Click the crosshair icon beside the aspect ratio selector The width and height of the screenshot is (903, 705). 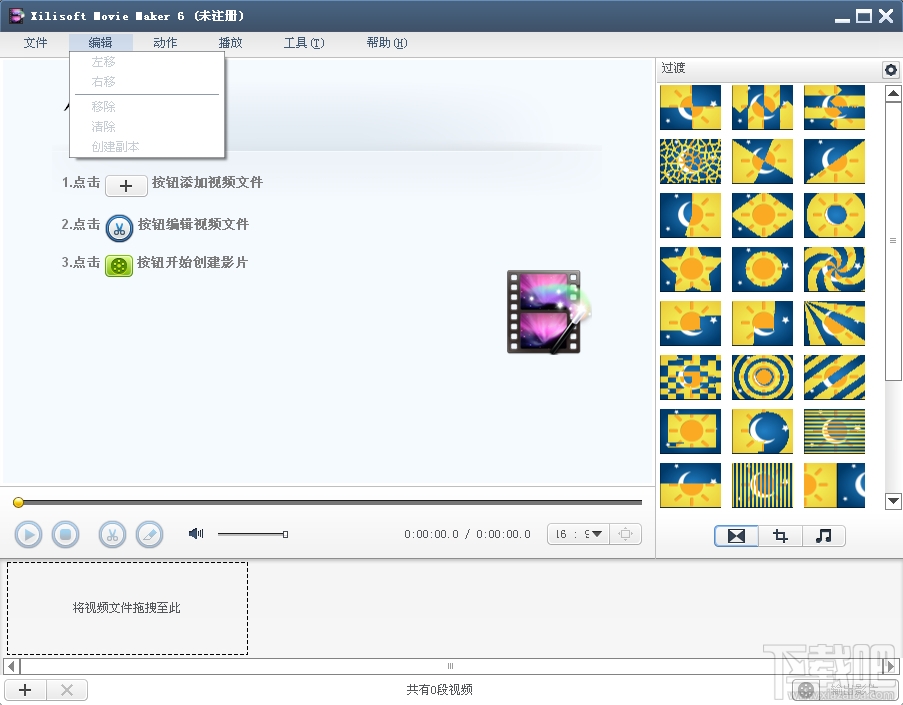[626, 534]
